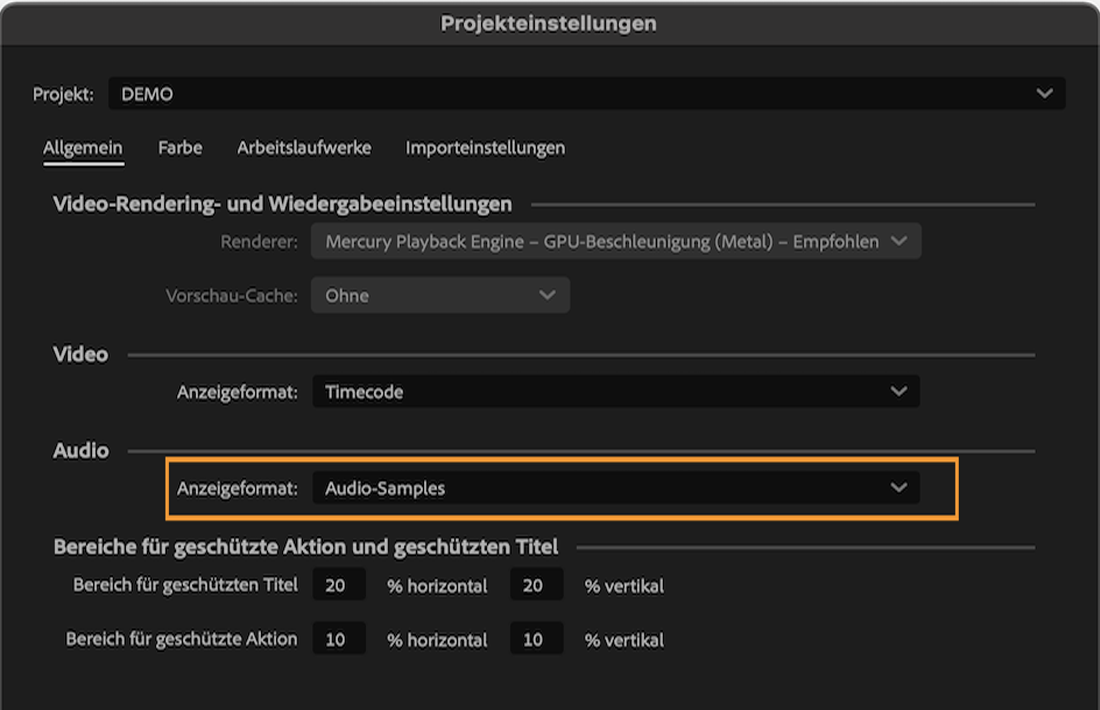Click the chevron on the Renderer field
Viewport: 1100px width, 710px height.
(x=899, y=241)
